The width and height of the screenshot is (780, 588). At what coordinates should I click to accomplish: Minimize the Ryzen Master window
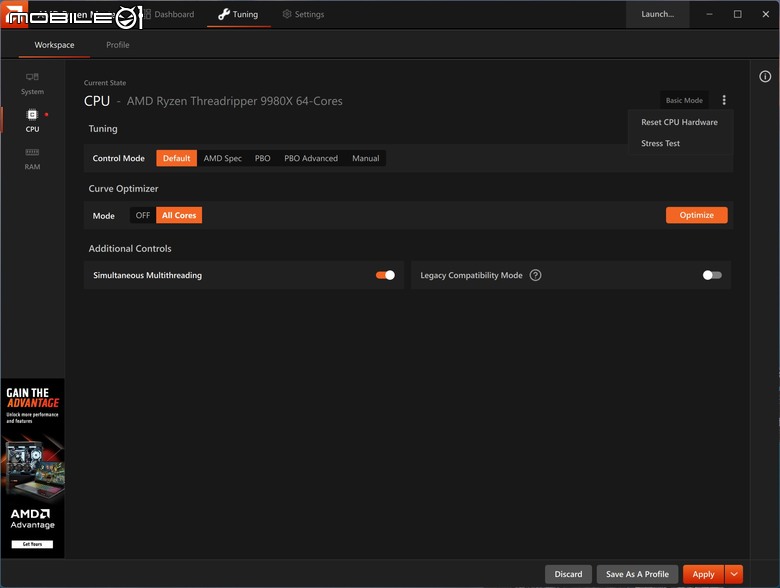[x=709, y=14]
